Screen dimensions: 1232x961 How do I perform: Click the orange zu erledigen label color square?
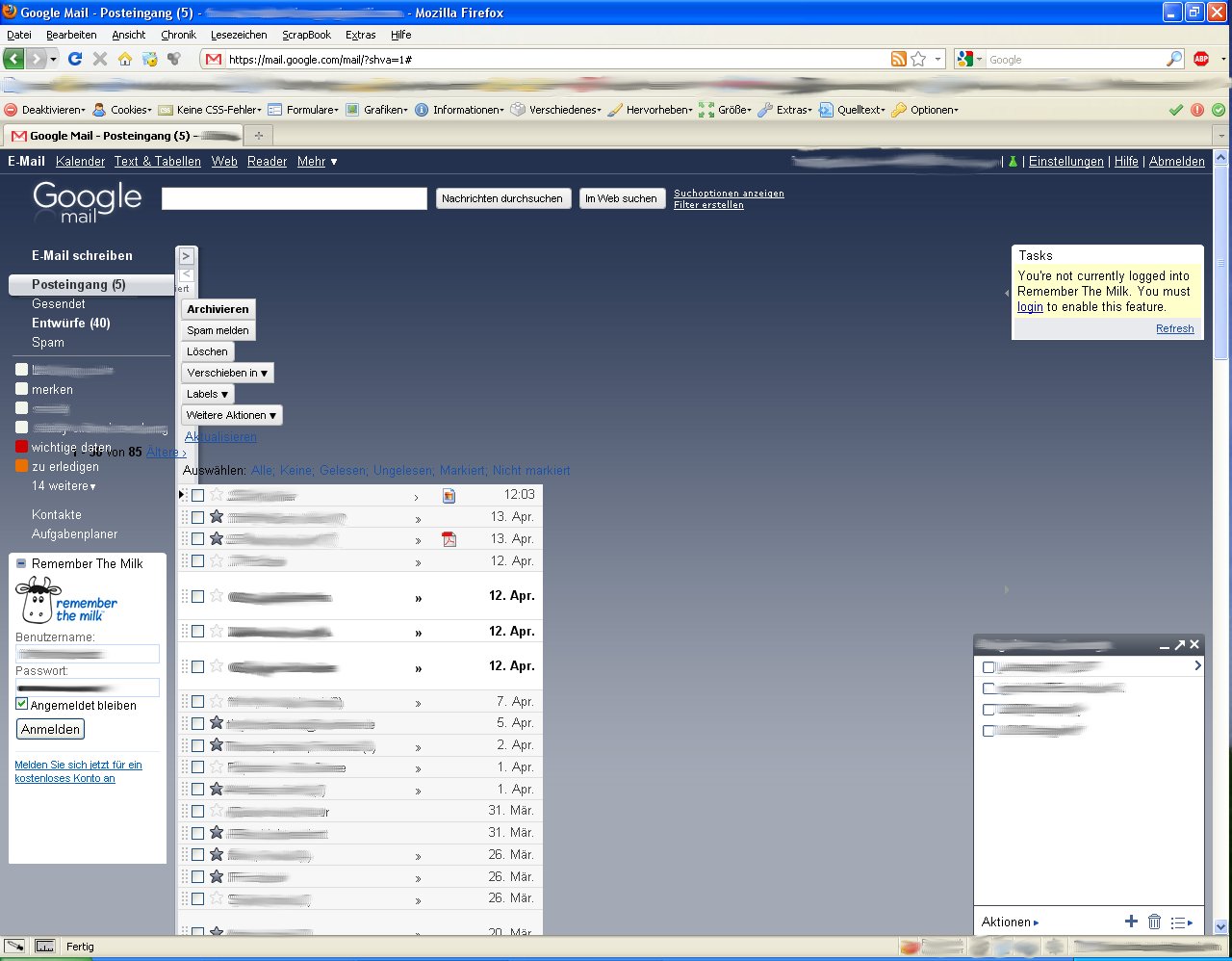[x=21, y=466]
